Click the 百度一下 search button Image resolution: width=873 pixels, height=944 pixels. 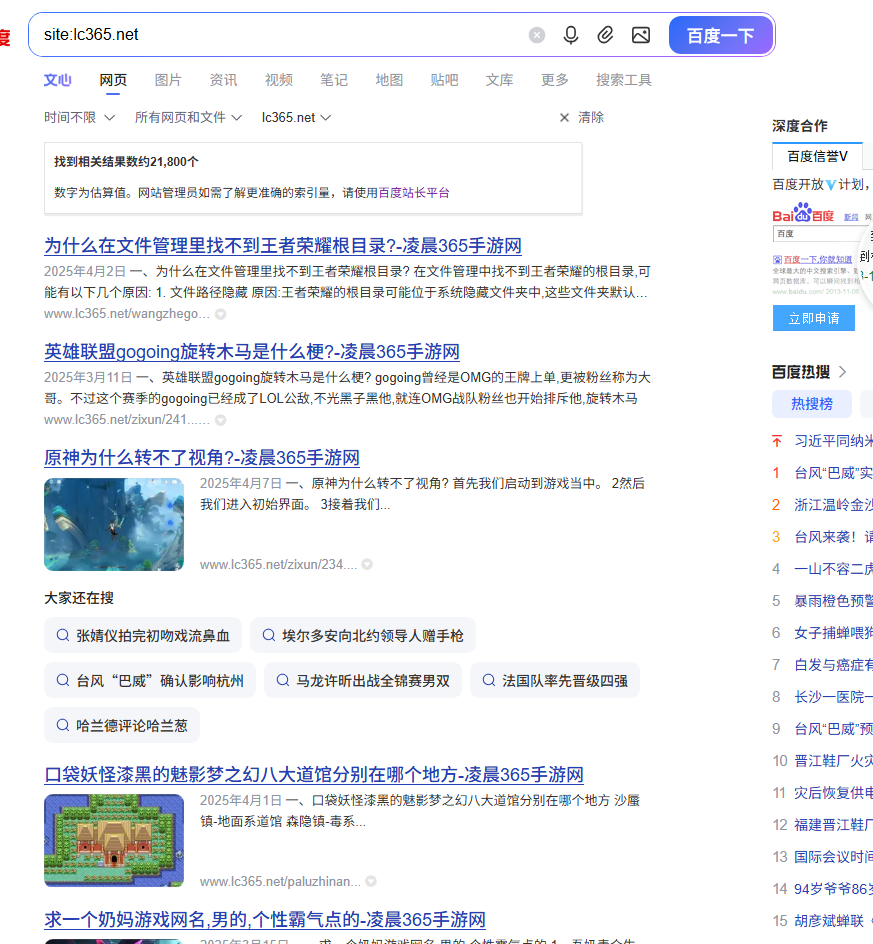click(721, 36)
